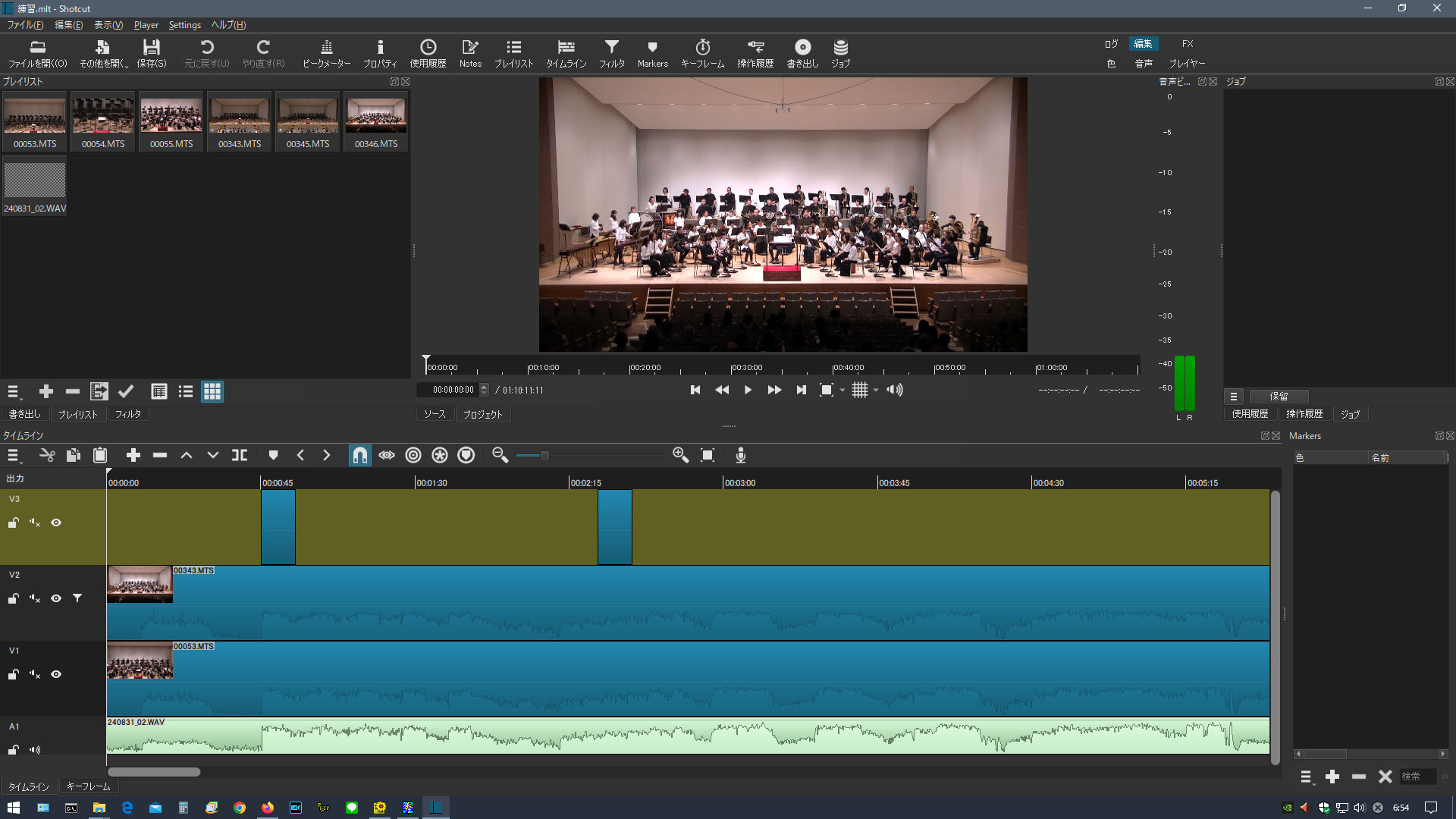Switch to the フィルタ tab under the playlist
The width and height of the screenshot is (1456, 819).
128,414
